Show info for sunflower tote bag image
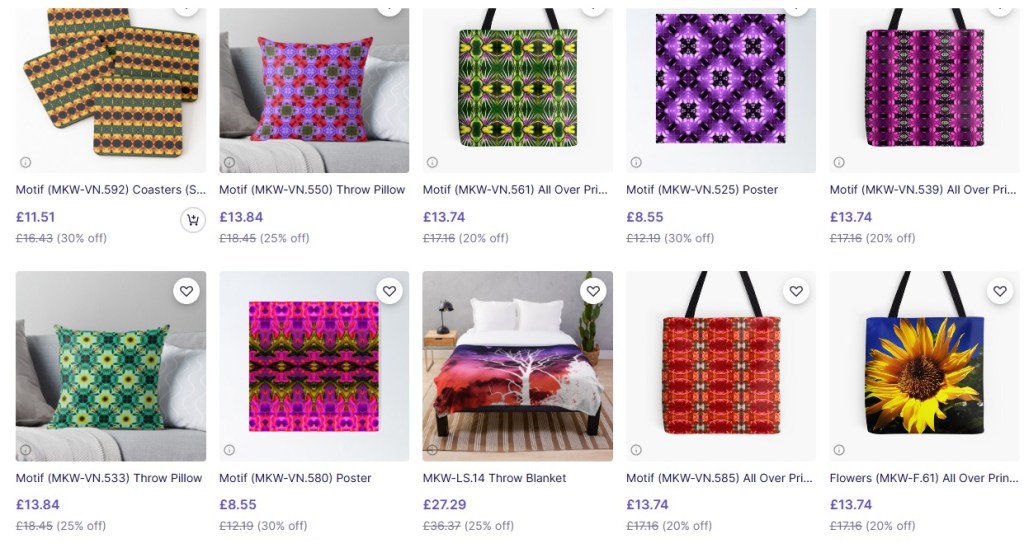Image resolution: width=1024 pixels, height=548 pixels. (x=839, y=450)
